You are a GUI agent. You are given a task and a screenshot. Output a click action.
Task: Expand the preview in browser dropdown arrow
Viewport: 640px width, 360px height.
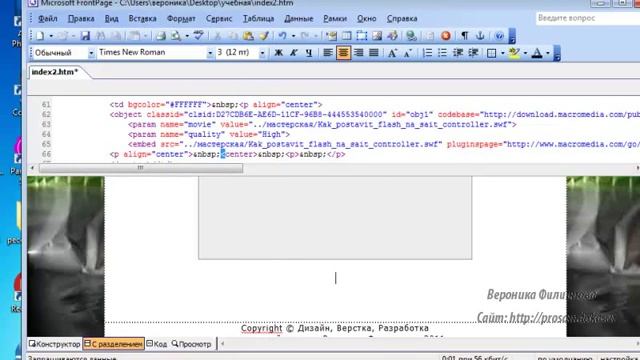click(187, 36)
